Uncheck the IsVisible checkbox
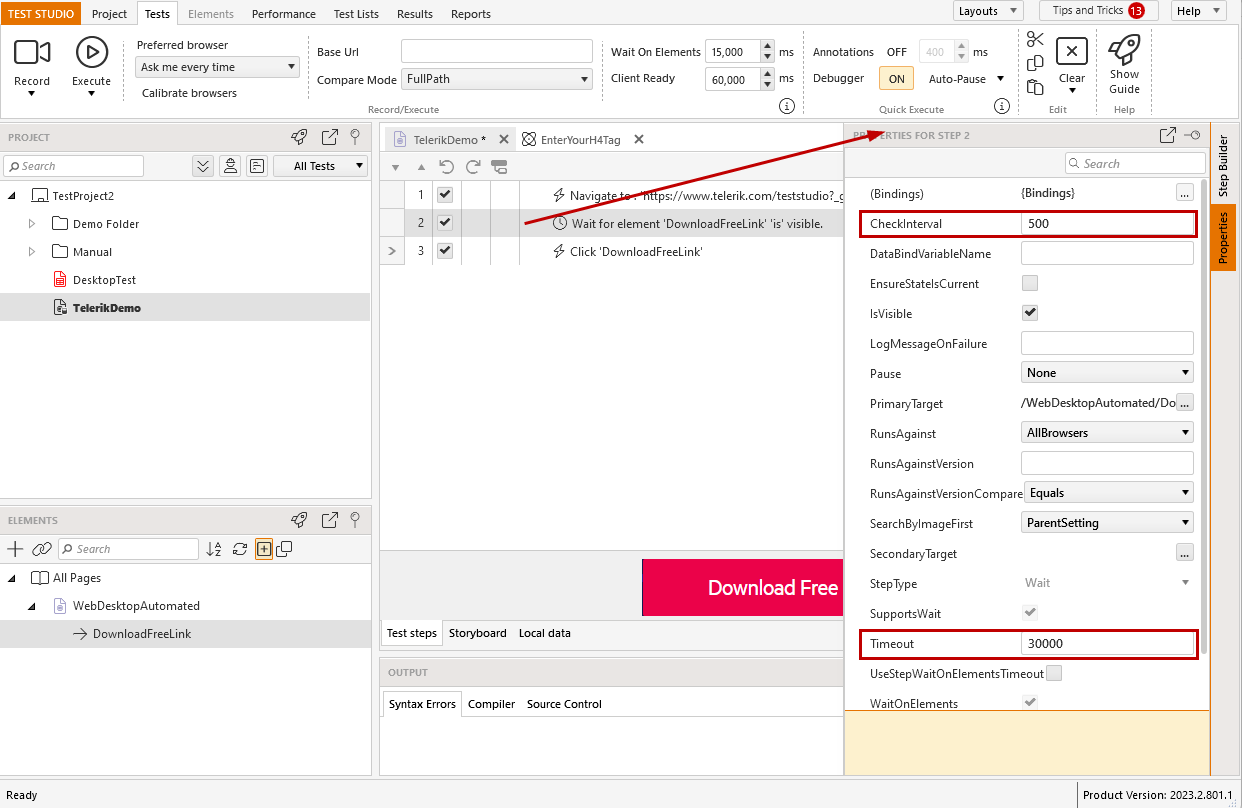1242x808 pixels. pos(1030,313)
